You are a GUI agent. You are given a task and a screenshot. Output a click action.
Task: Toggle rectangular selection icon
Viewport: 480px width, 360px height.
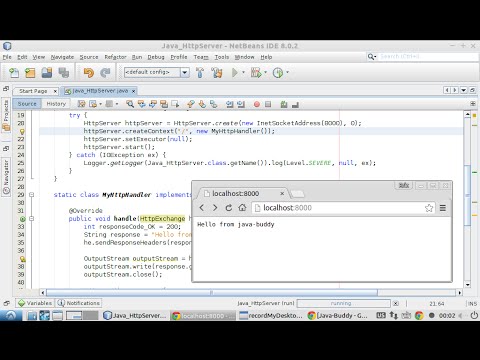pos(175,104)
